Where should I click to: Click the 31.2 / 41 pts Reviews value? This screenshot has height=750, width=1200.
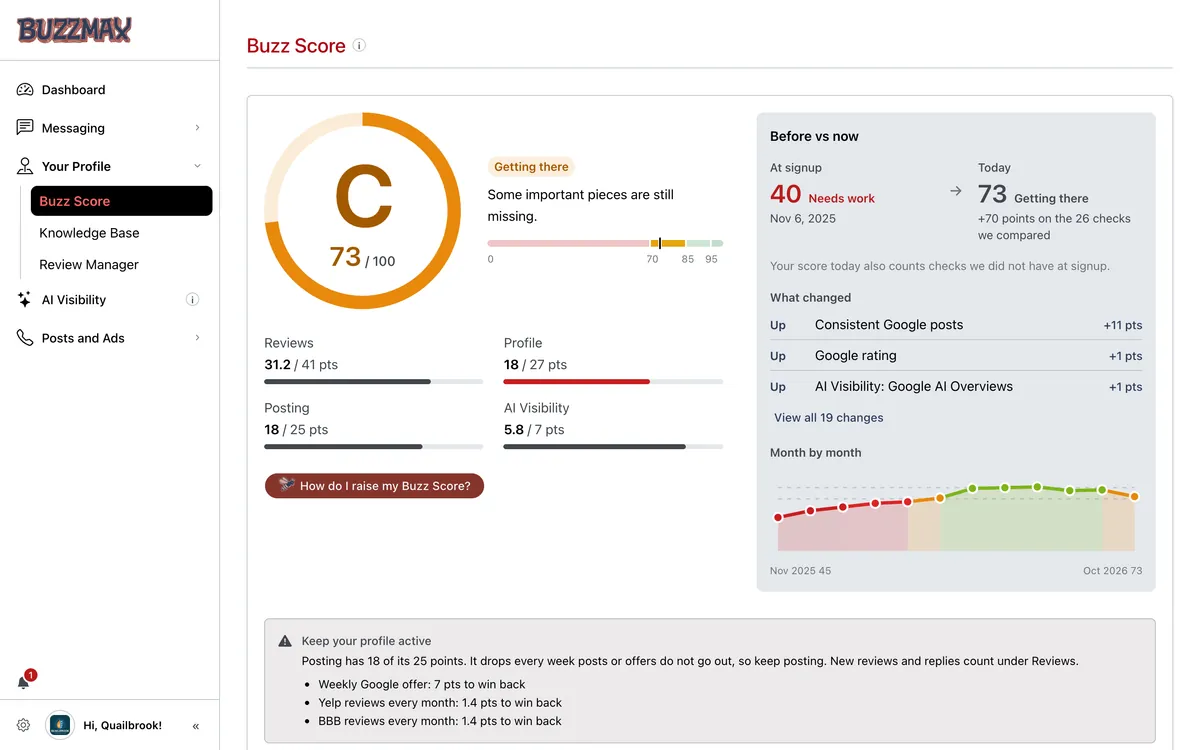(x=301, y=365)
